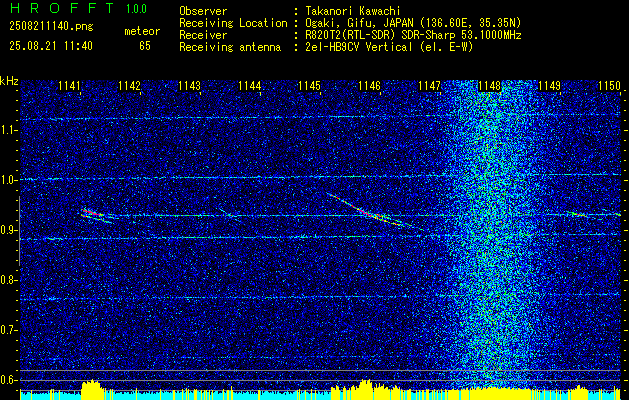Click the gray vertical range bar beside 0.9

tap(19, 231)
